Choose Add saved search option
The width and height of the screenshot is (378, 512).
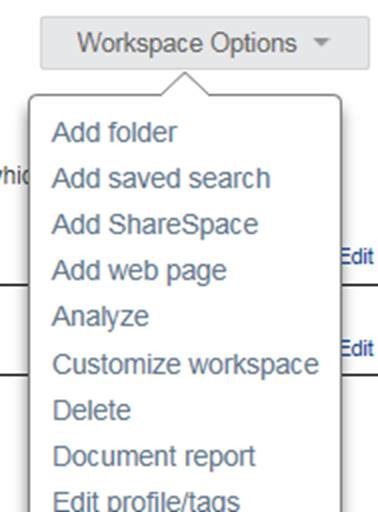coord(161,178)
